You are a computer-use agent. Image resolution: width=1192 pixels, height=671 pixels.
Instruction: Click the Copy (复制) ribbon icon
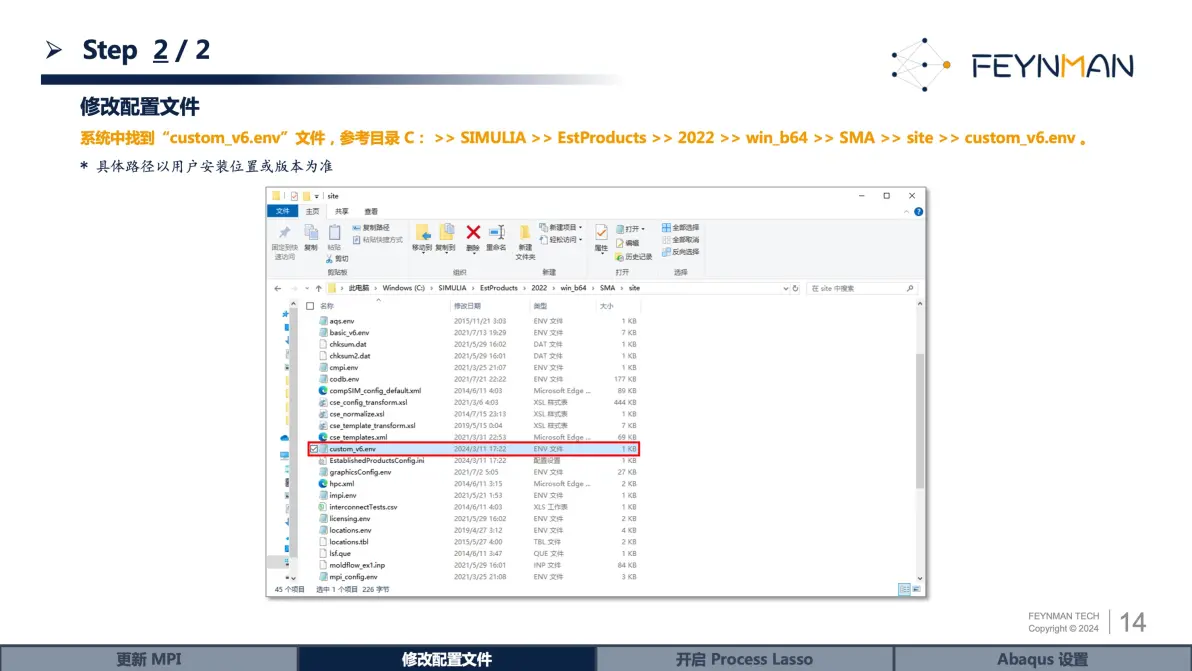pos(311,233)
